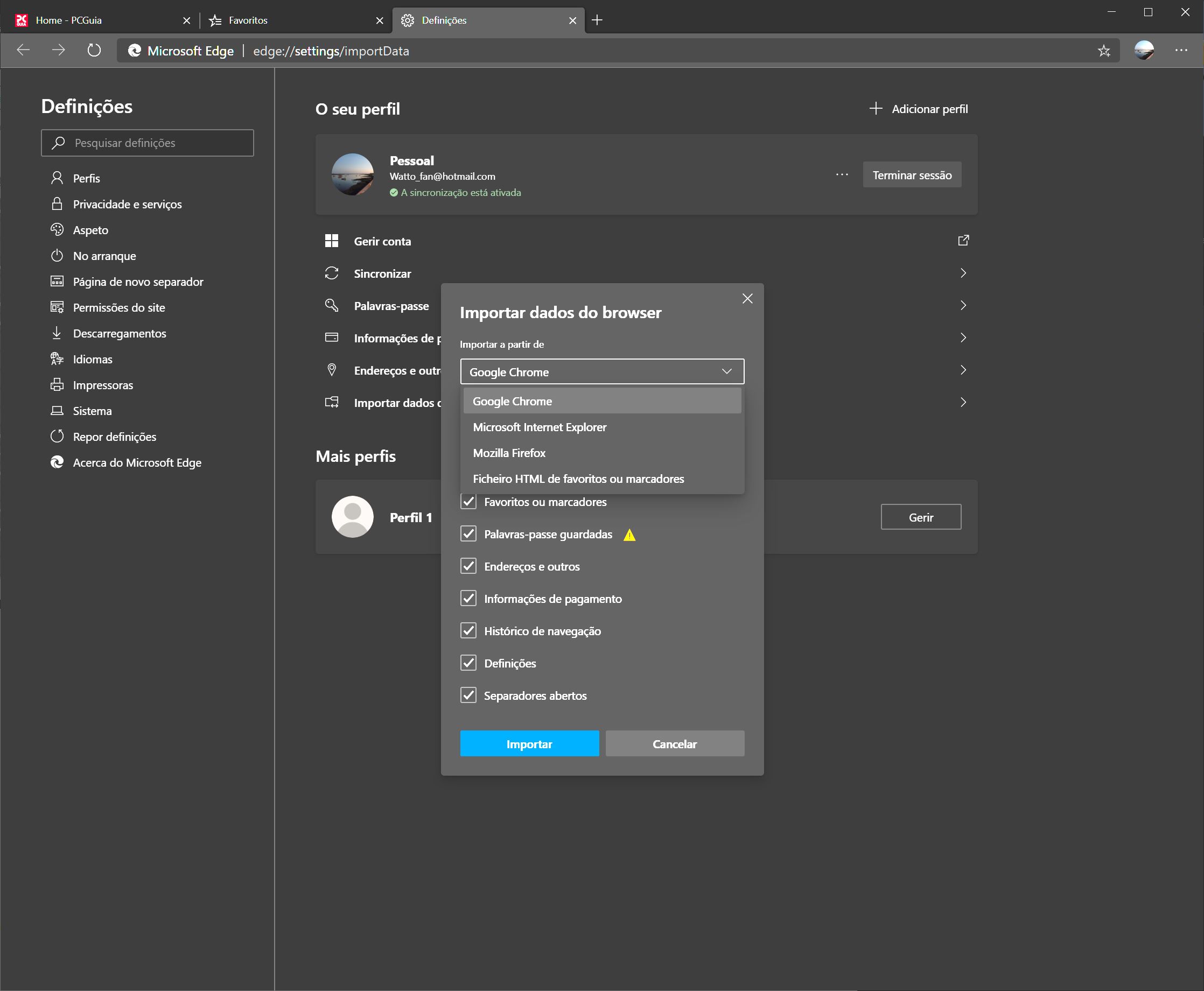1204x991 pixels.
Task: Expand the Sincronizar row chevron
Action: pyautogui.click(x=963, y=273)
